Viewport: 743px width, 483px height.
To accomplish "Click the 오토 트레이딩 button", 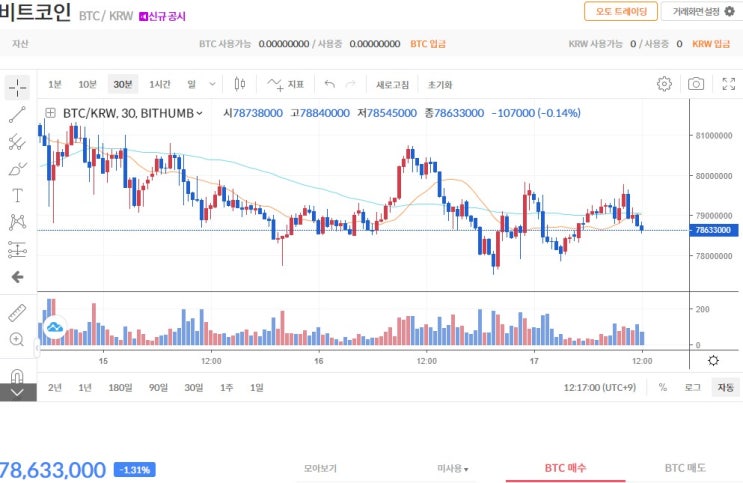I will click(621, 11).
